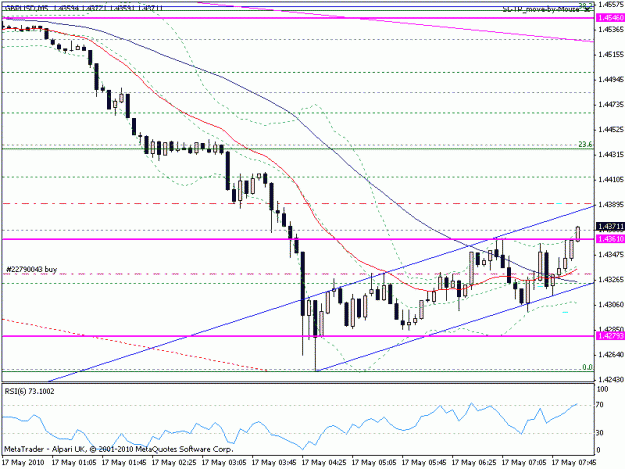
Task: Click the 1.45365 price scale value
Action: (x=611, y=29)
